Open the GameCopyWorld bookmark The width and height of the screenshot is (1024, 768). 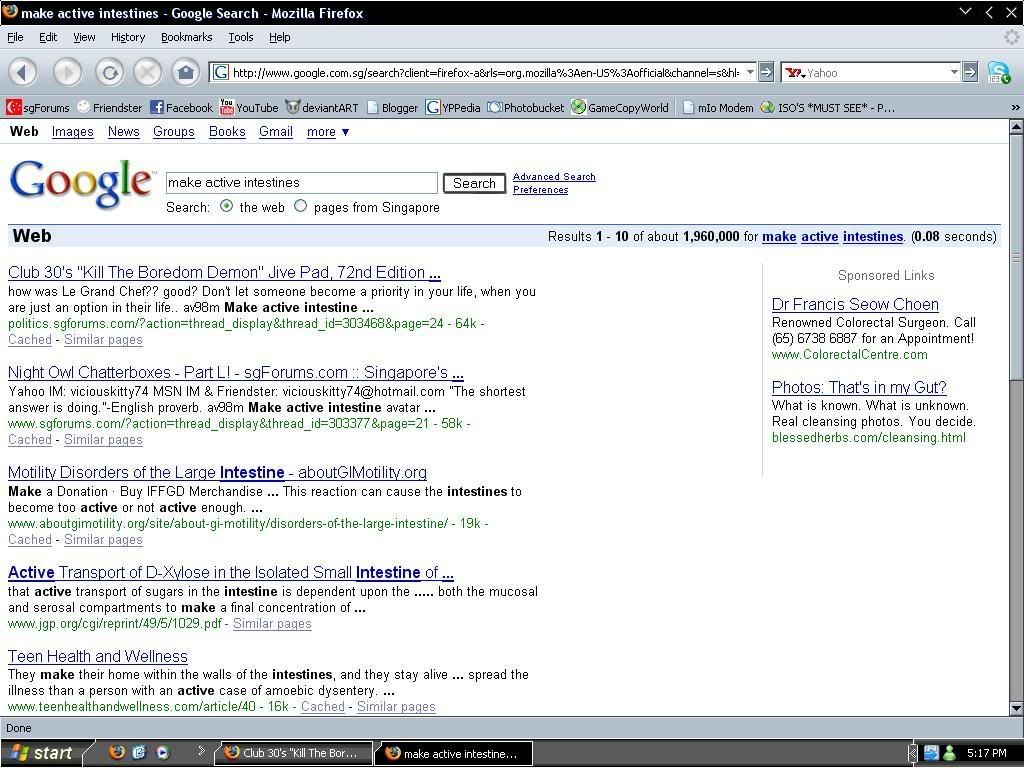pyautogui.click(x=620, y=108)
